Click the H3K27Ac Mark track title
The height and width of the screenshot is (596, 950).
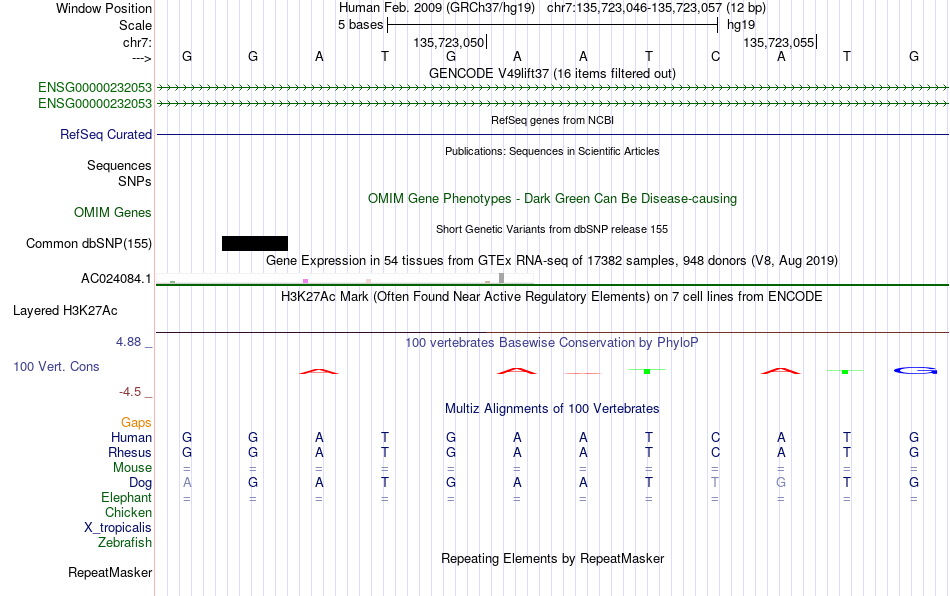click(x=553, y=296)
